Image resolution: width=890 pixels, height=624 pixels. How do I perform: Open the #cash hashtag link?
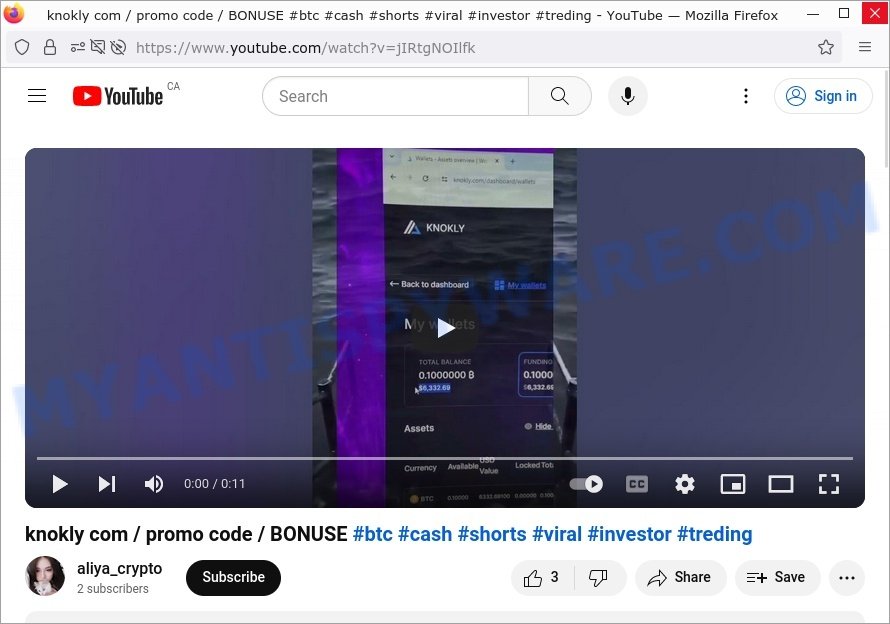click(x=425, y=534)
